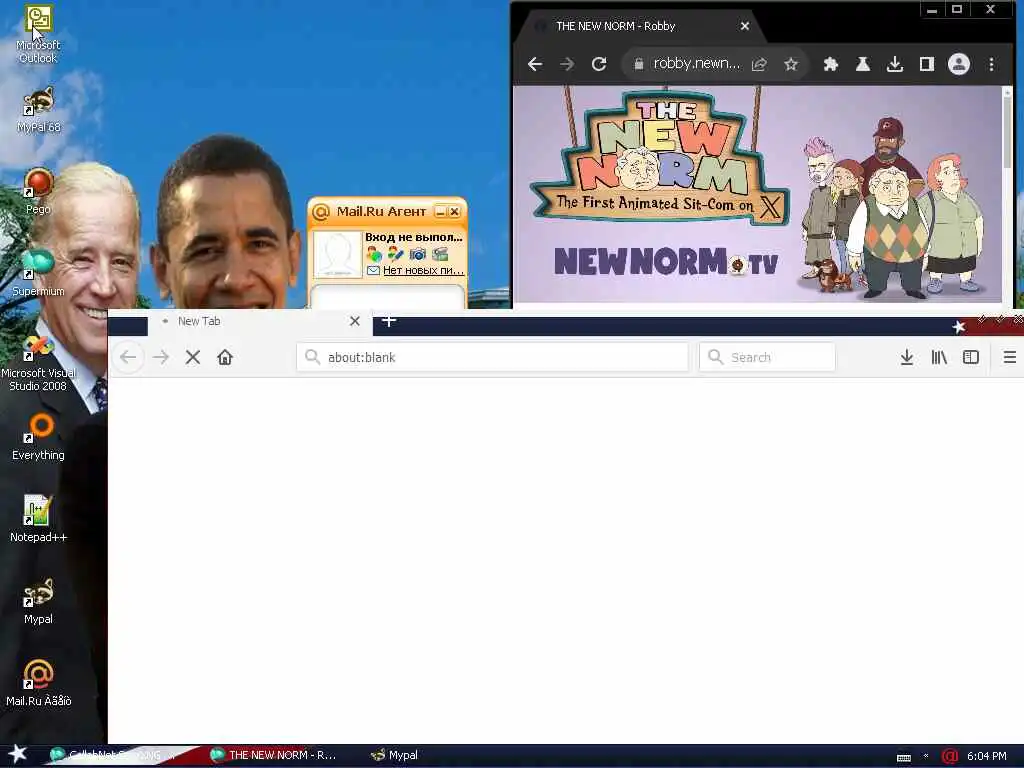Viewport: 1024px width, 768px height.
Task: Toggle the Supermium side panel
Action: tap(927, 64)
